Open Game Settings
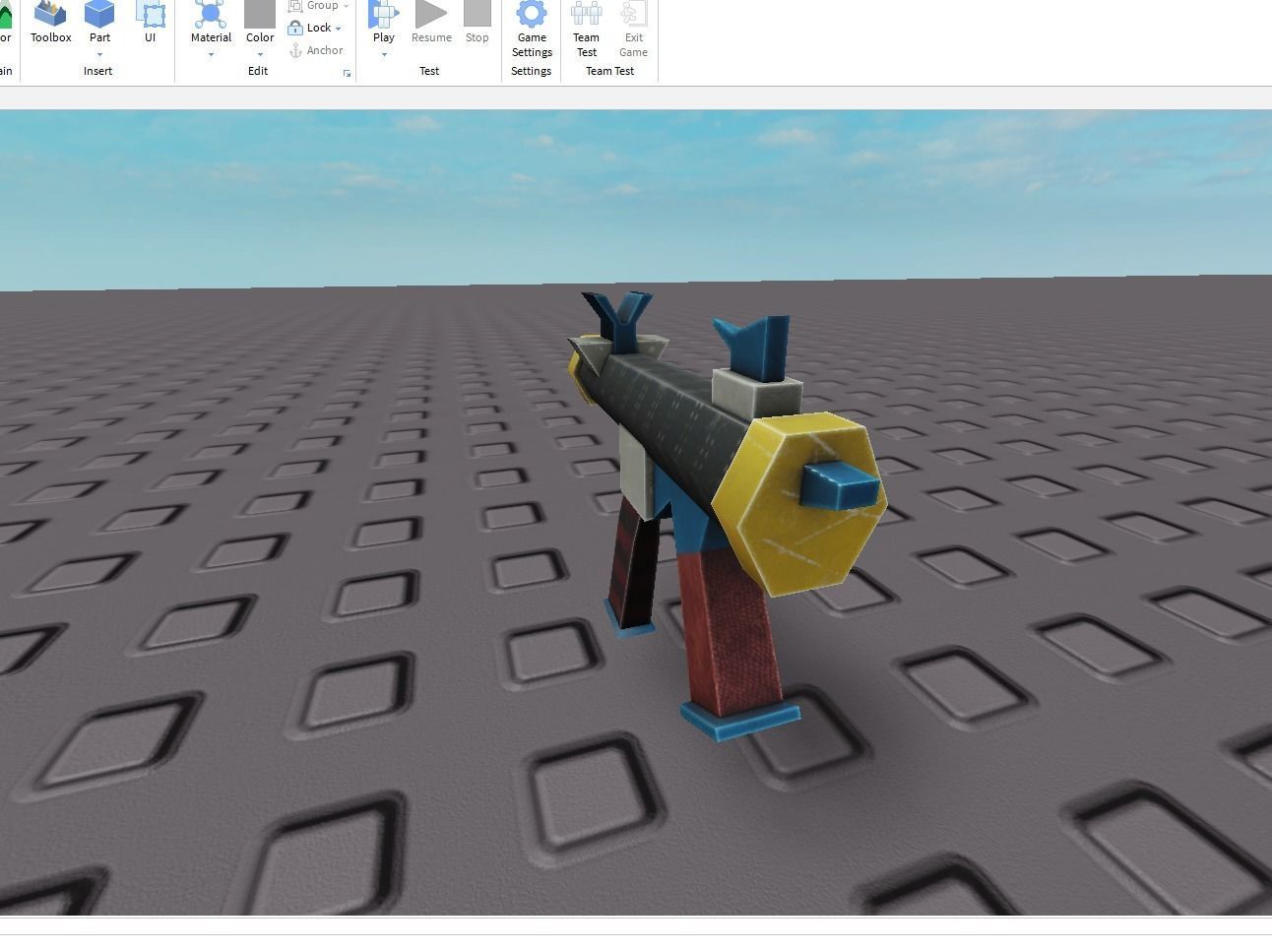Screen dimensions: 1272x952 point(532,30)
